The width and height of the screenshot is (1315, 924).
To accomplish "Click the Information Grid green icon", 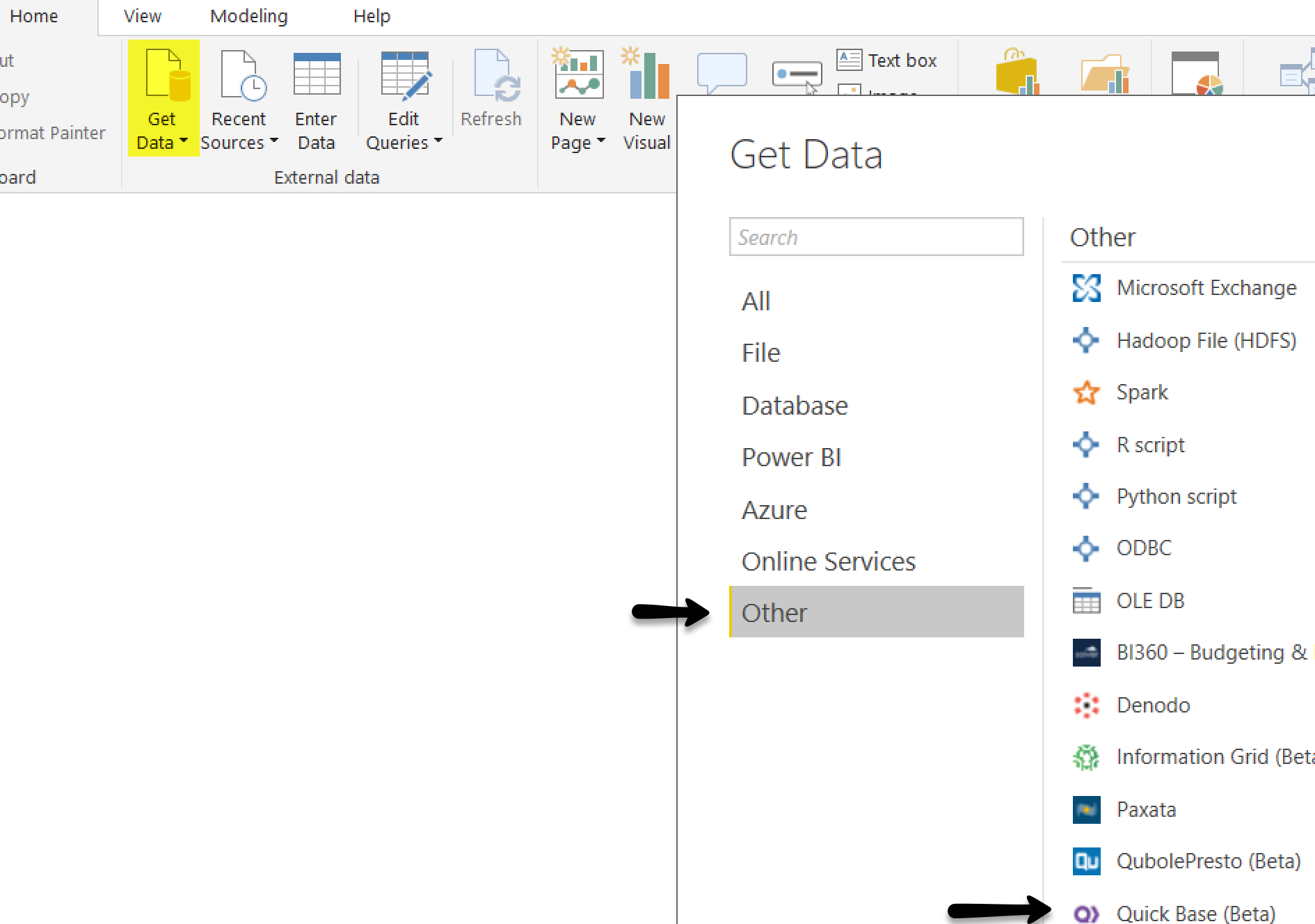I will click(x=1086, y=757).
